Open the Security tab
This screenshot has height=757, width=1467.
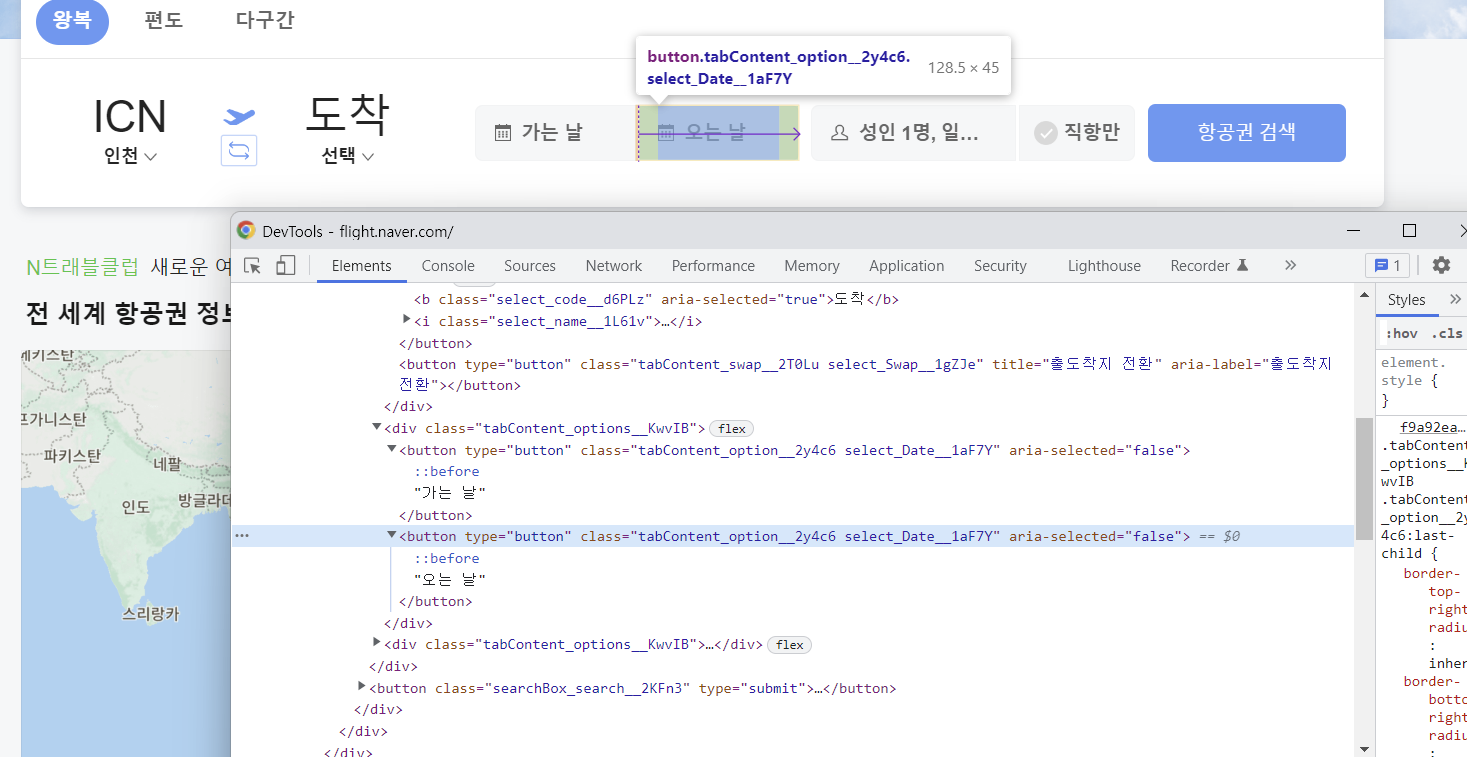1000,266
